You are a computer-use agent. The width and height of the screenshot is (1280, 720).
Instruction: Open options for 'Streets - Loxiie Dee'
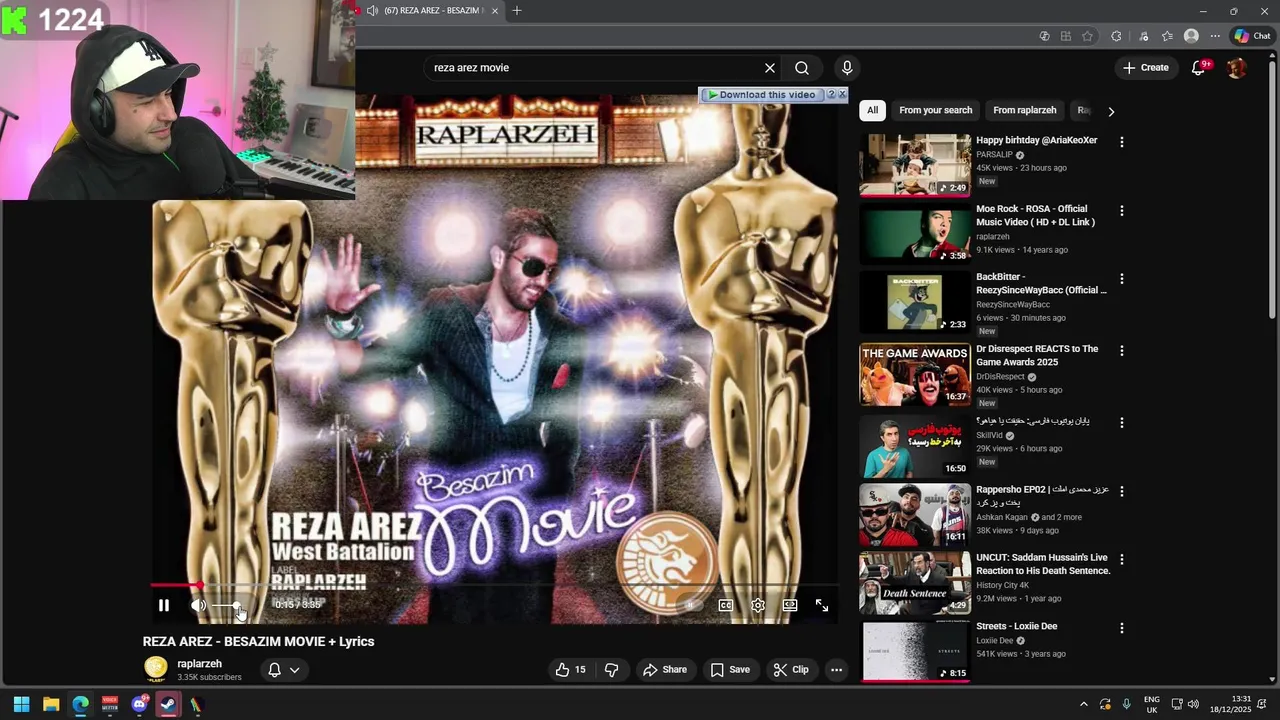tap(1122, 628)
